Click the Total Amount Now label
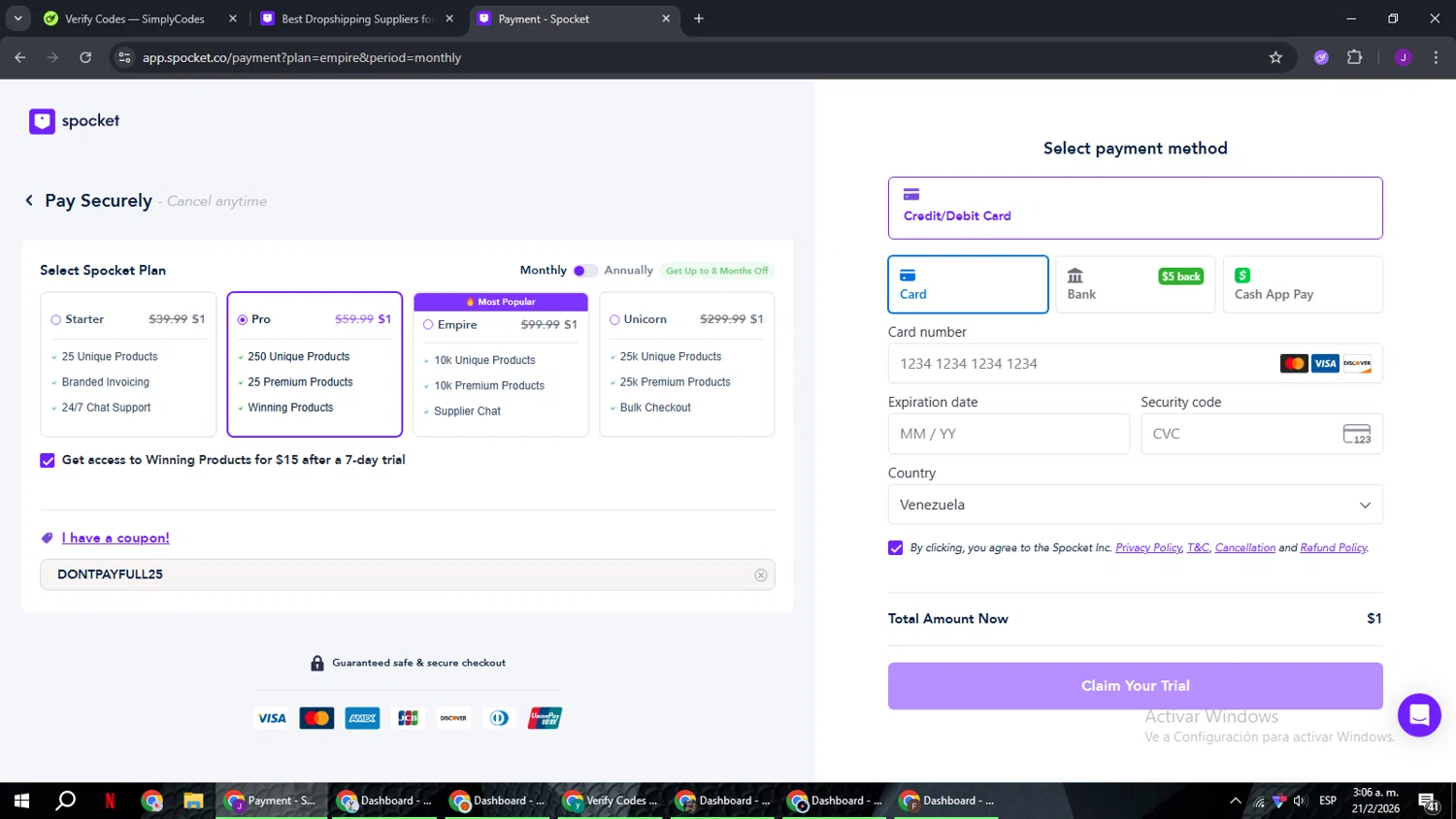Viewport: 1456px width, 819px height. pos(947,619)
